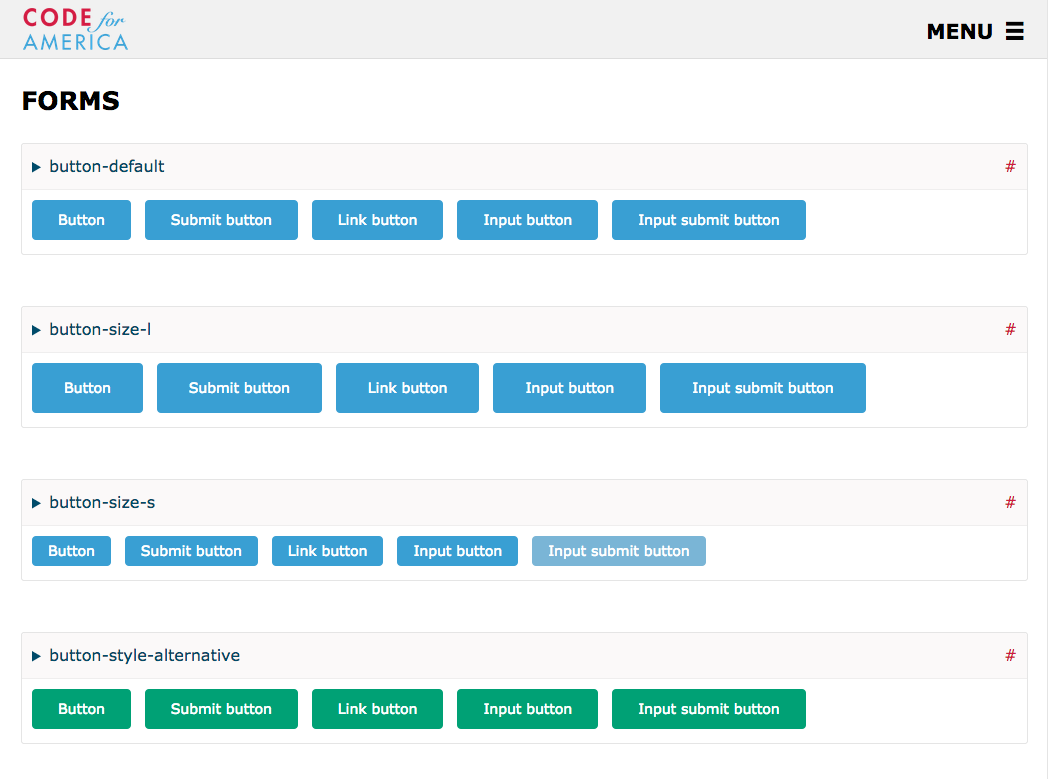This screenshot has height=779, width=1048.
Task: Click the small Submit button
Action: 191,551
